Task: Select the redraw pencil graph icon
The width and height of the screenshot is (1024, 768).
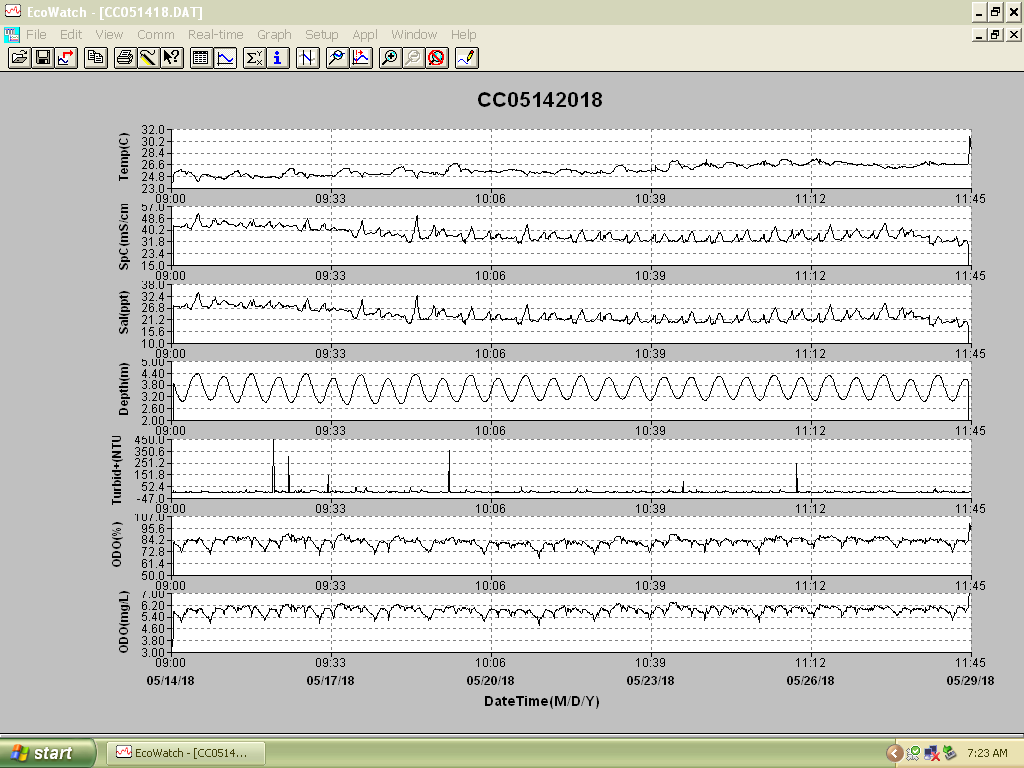Action: point(466,58)
